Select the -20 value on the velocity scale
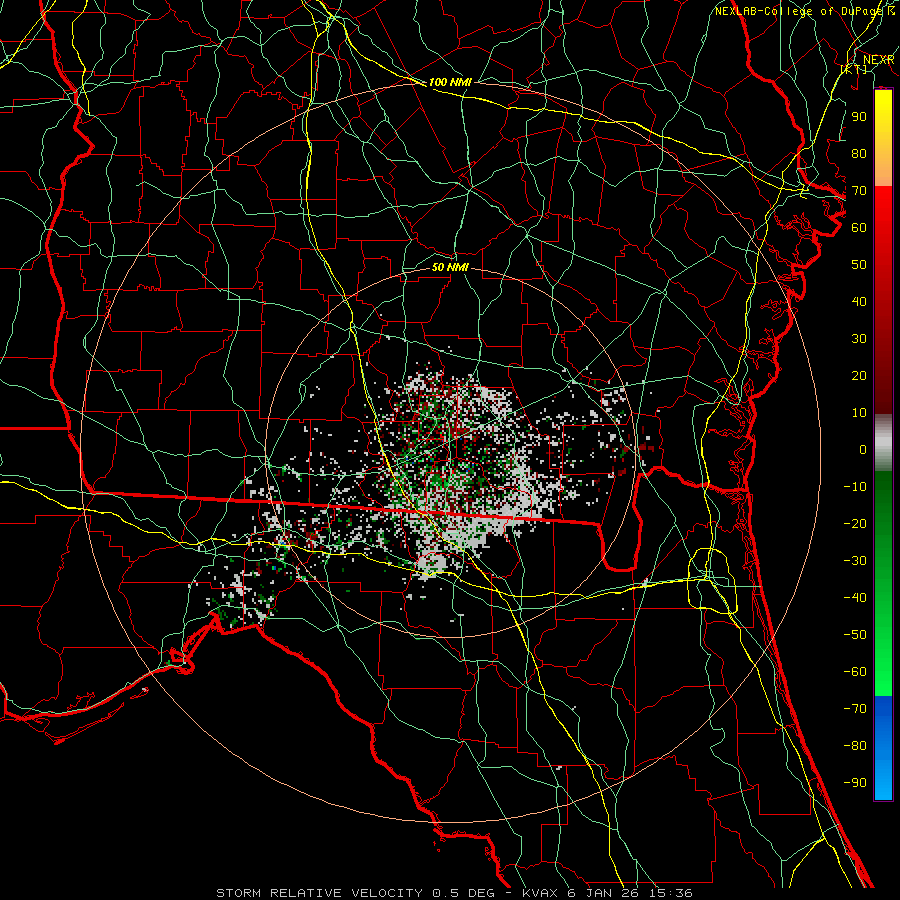The image size is (900, 900). (x=855, y=524)
